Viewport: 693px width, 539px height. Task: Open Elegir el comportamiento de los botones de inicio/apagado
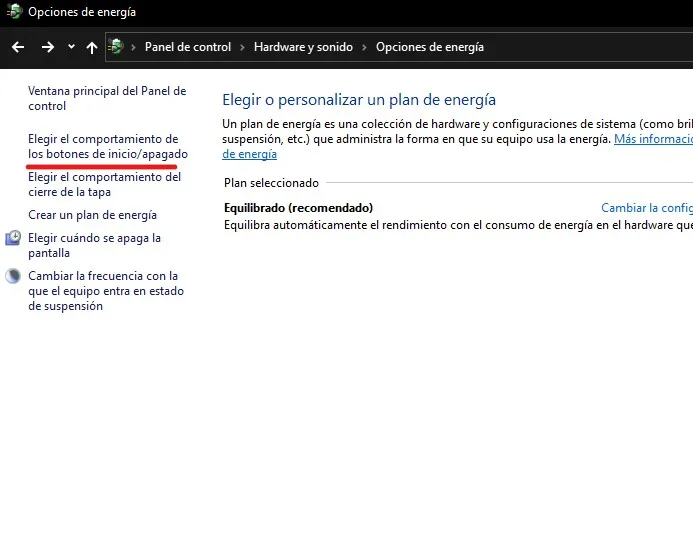(108, 146)
